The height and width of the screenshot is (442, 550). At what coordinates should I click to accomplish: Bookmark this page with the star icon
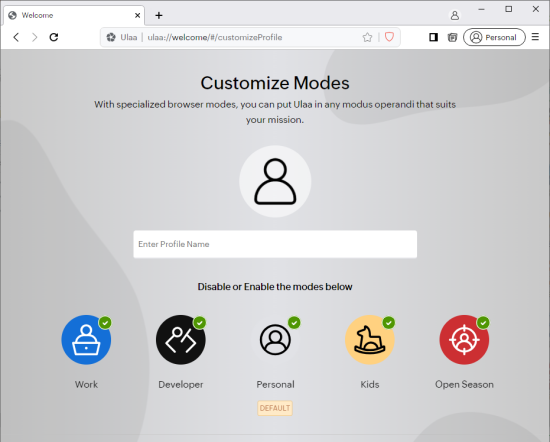[367, 37]
